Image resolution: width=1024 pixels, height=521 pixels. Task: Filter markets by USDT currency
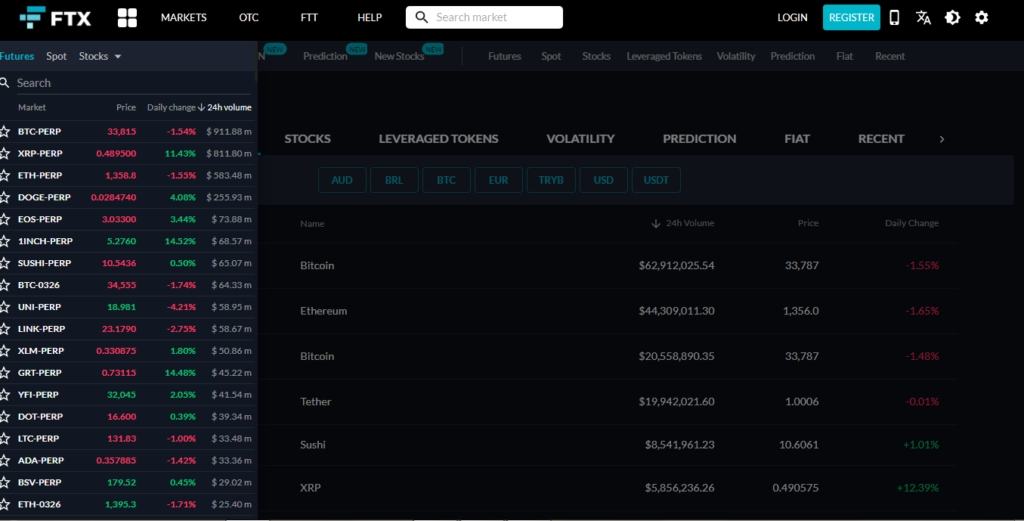pos(656,180)
